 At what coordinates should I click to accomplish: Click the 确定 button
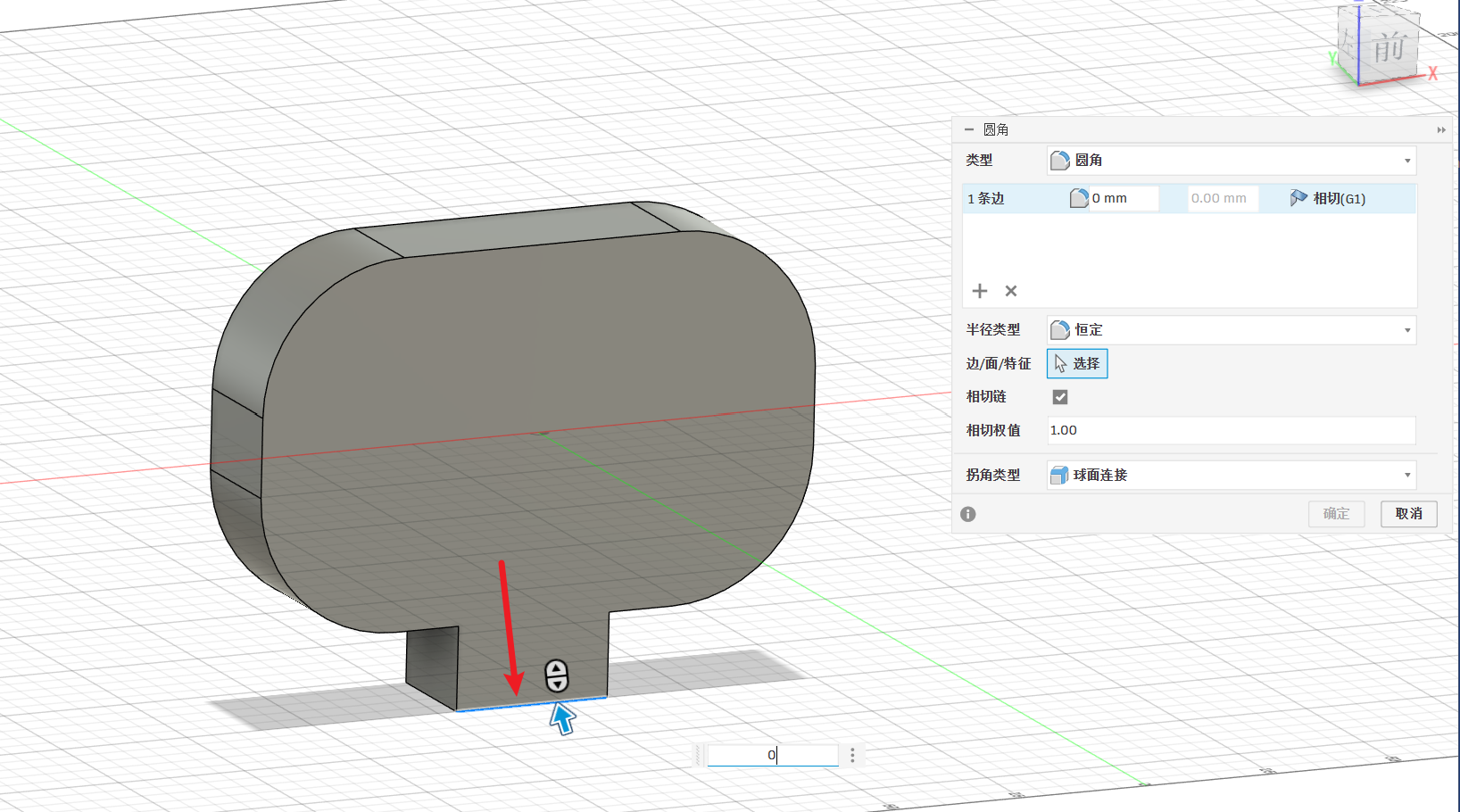(1337, 514)
